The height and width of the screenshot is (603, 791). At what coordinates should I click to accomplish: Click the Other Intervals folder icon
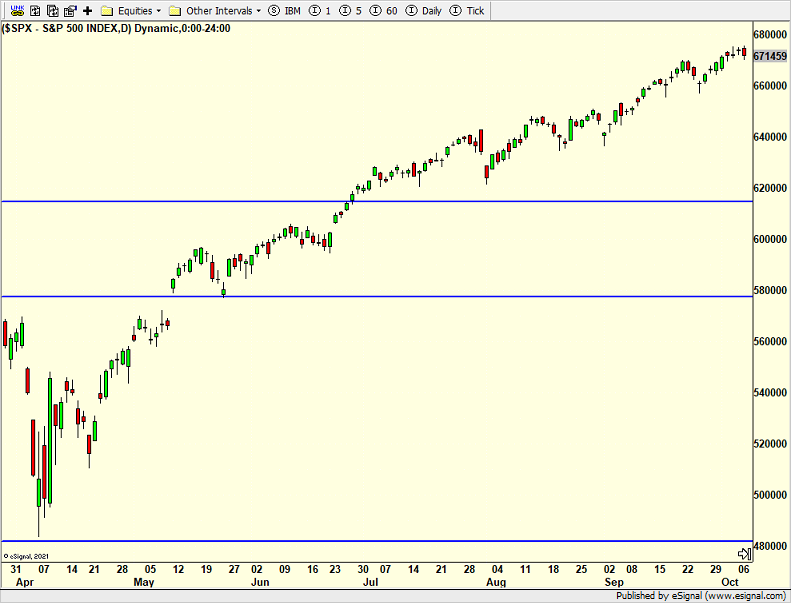click(x=175, y=10)
